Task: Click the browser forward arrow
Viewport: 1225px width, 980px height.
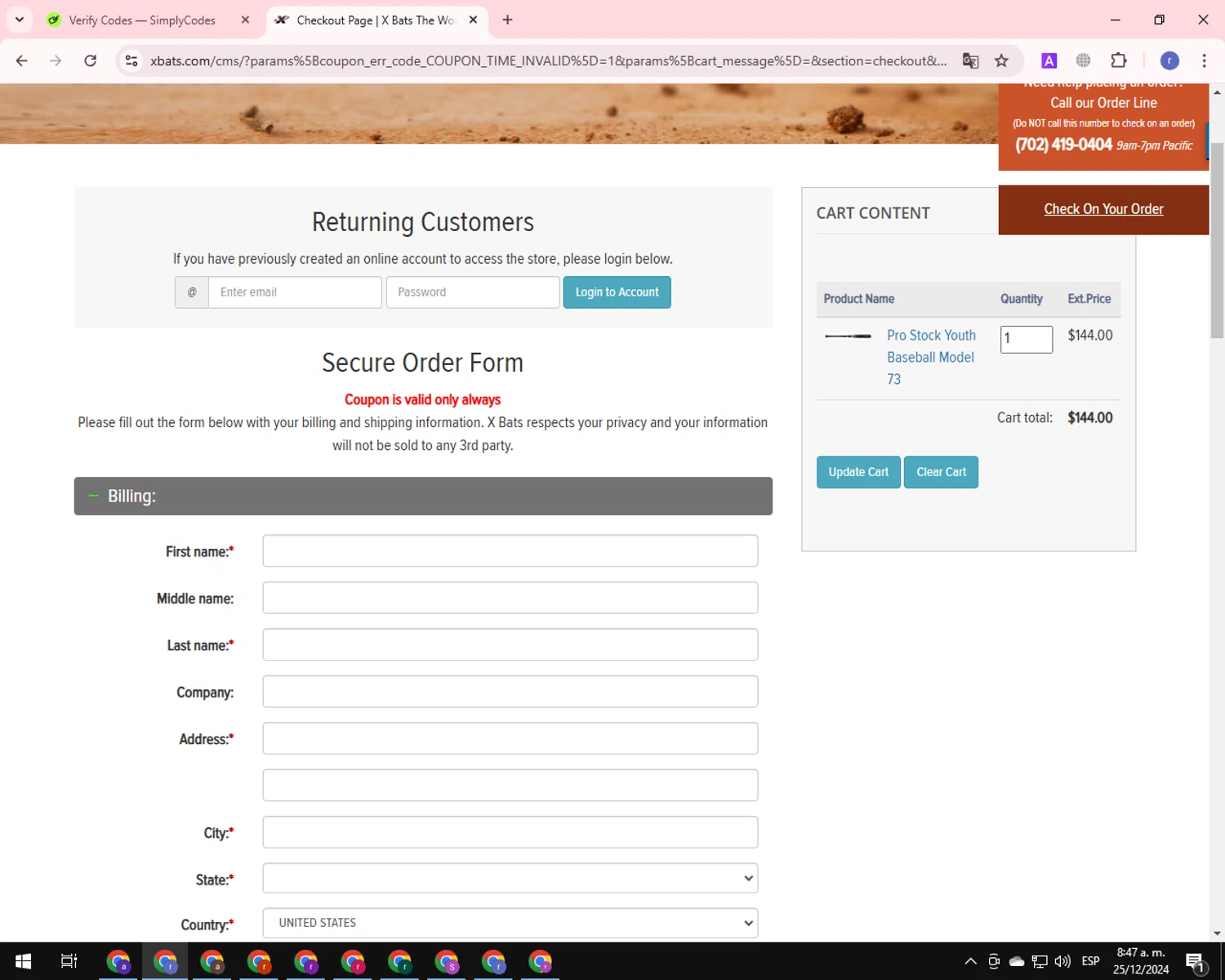Action: 56,60
